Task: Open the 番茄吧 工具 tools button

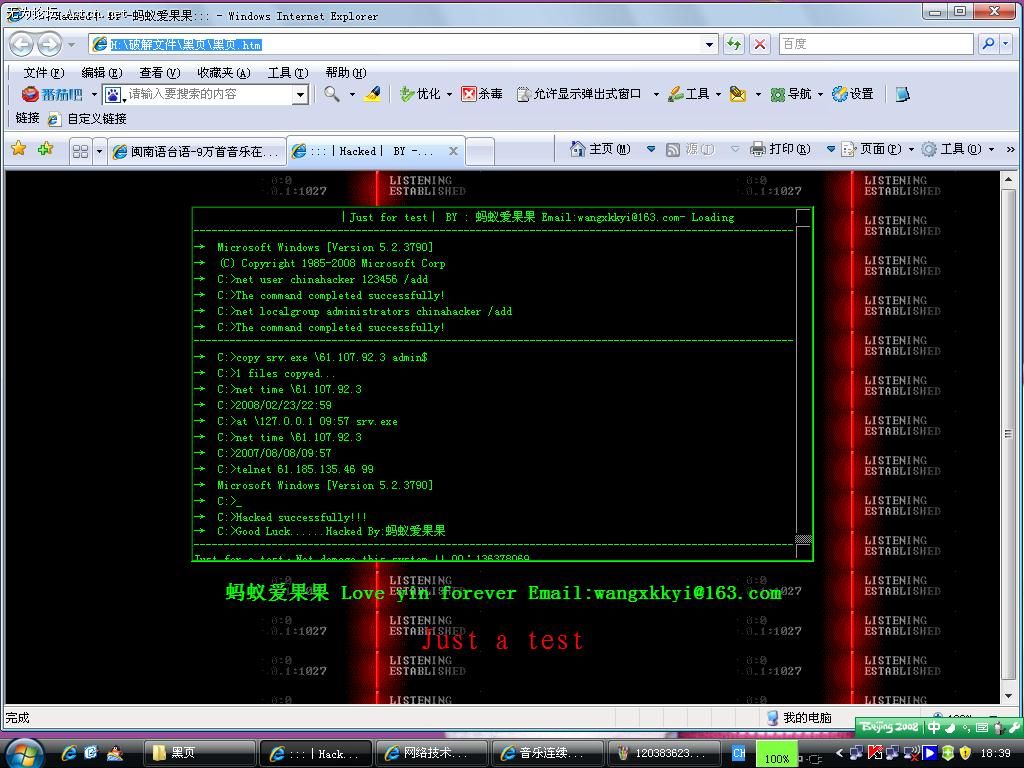Action: coord(689,94)
